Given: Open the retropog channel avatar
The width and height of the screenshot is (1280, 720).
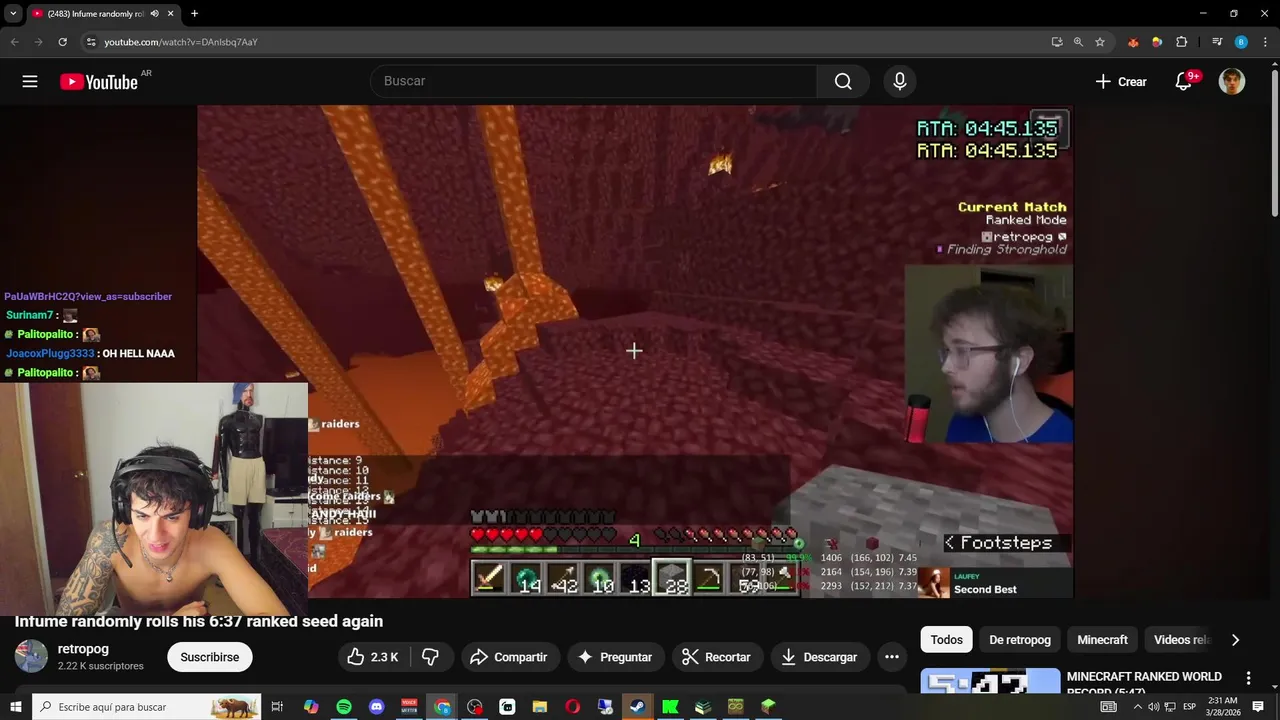Looking at the screenshot, I should 31,656.
